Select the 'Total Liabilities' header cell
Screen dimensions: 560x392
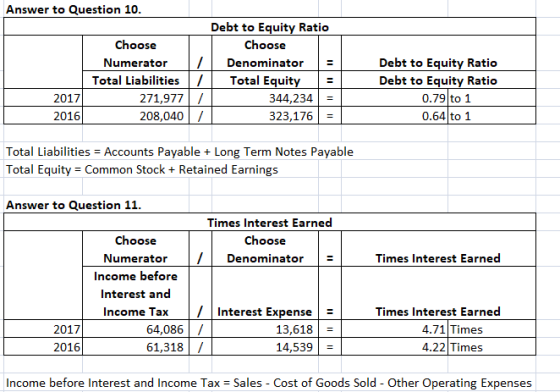(136, 80)
